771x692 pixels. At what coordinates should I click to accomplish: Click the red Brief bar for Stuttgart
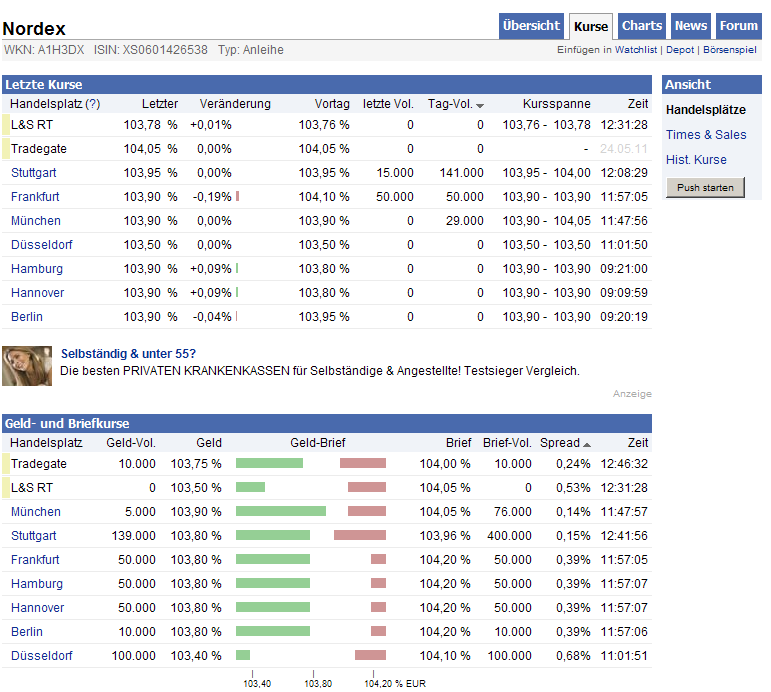[x=360, y=535]
